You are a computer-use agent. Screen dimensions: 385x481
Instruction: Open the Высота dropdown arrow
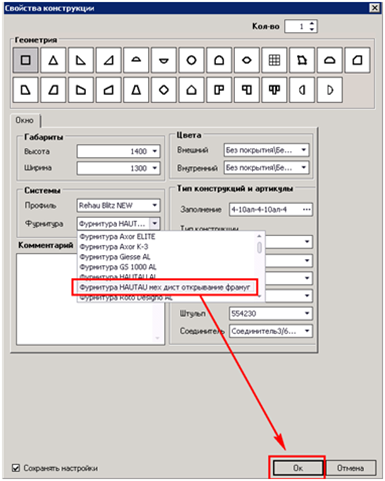coord(155,151)
